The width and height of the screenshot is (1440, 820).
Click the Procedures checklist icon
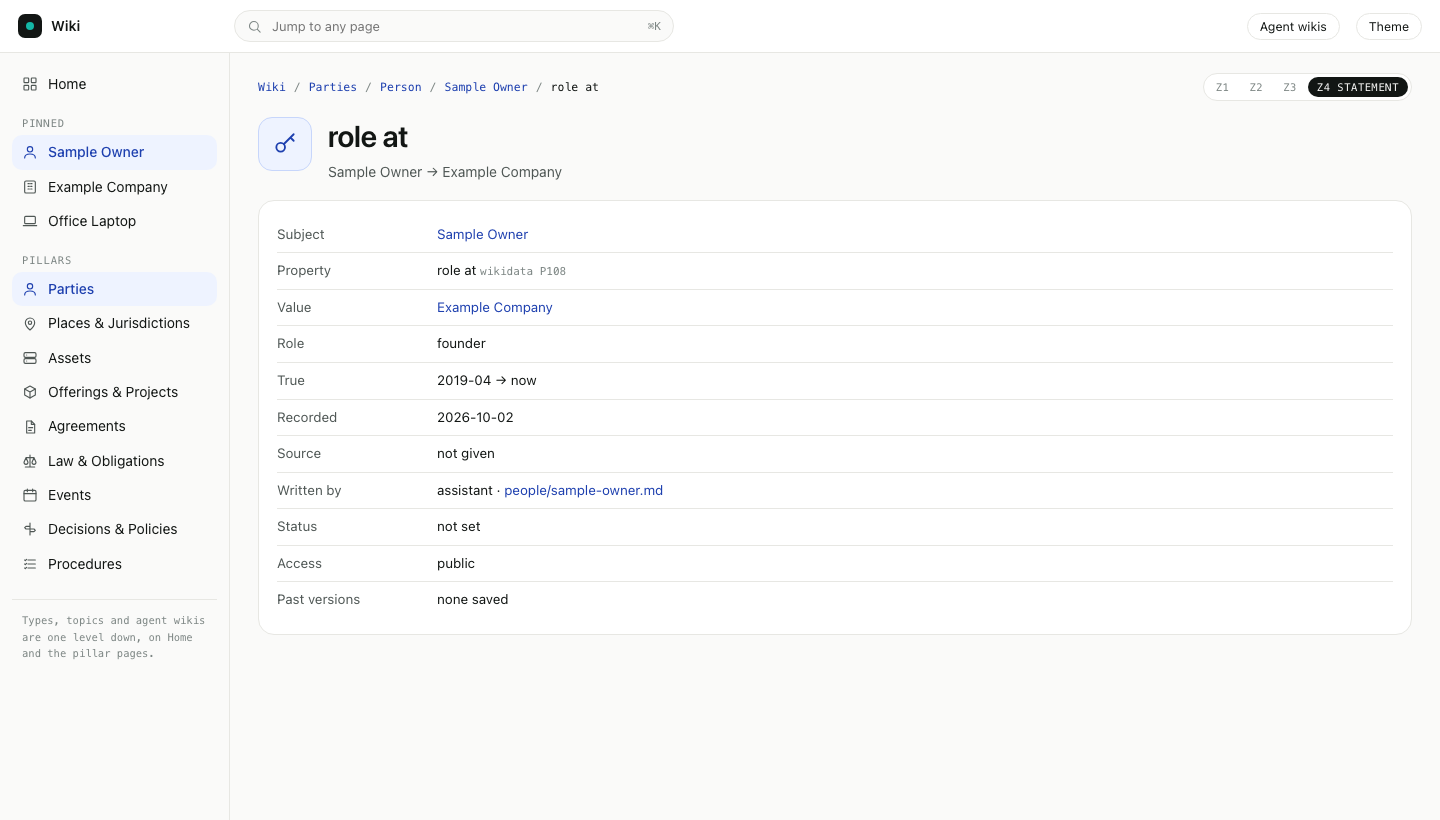coord(30,564)
